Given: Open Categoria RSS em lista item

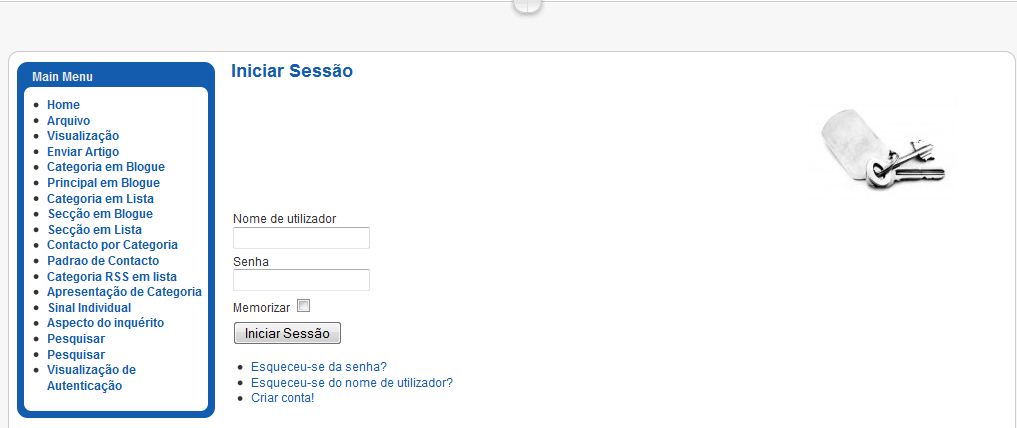Looking at the screenshot, I should pyautogui.click(x=112, y=276).
